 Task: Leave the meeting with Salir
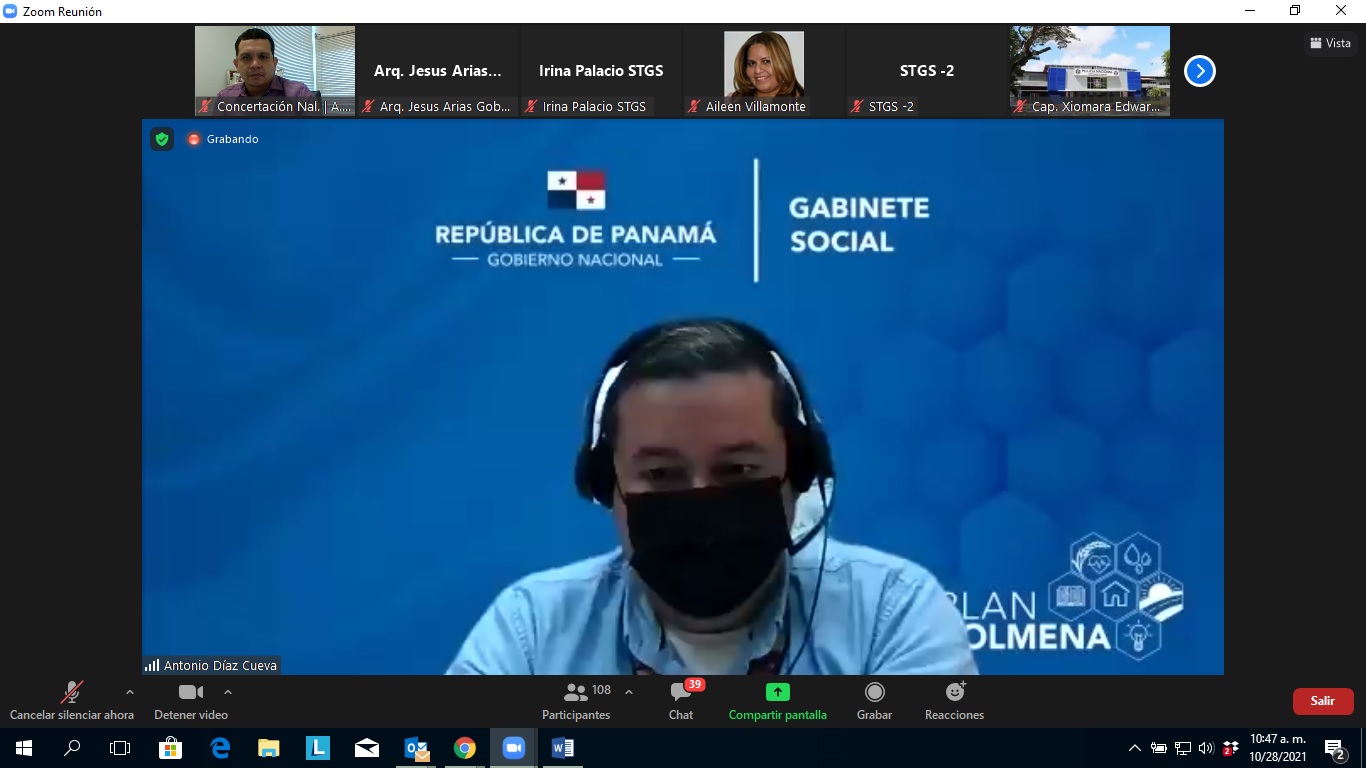pos(1322,701)
